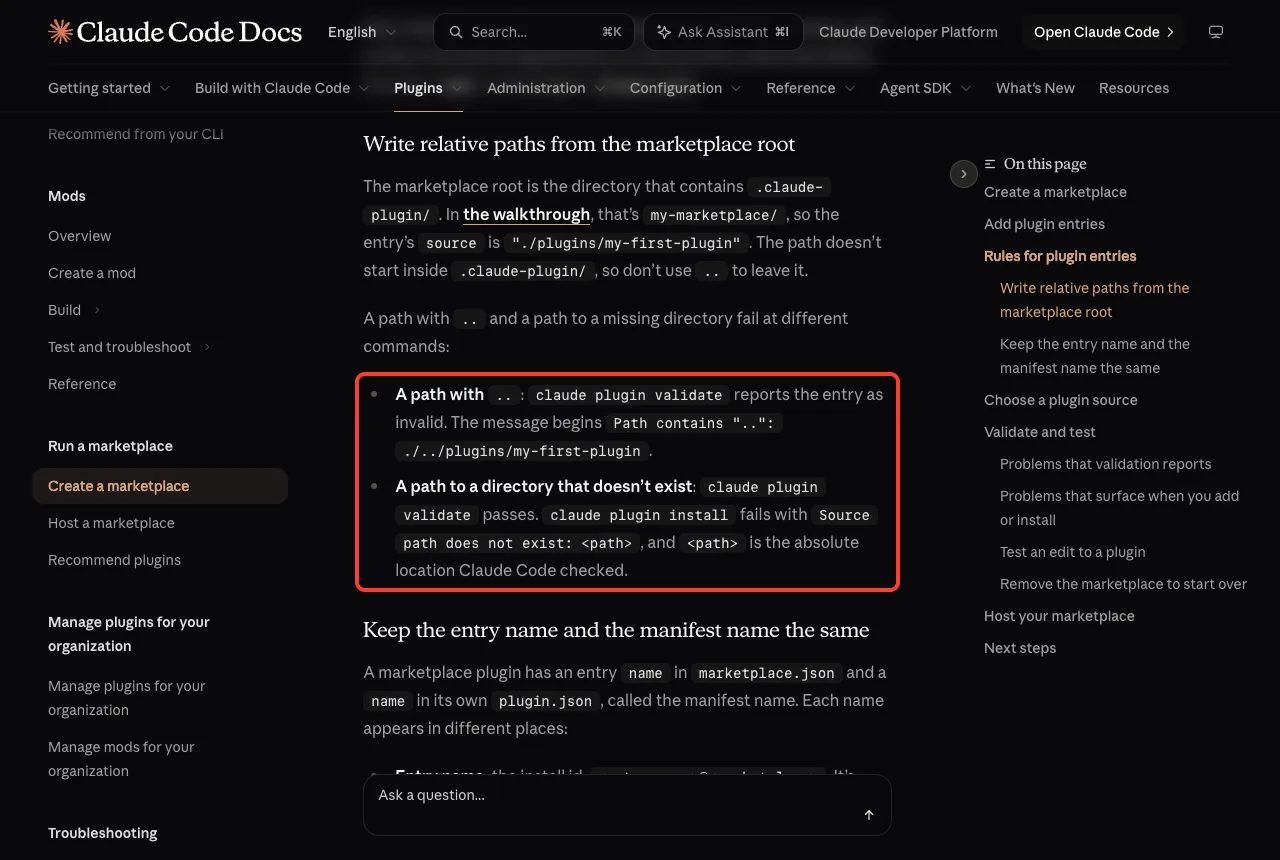The width and height of the screenshot is (1280, 860).
Task: Visit Claude Developer Platform link
Action: point(908,32)
